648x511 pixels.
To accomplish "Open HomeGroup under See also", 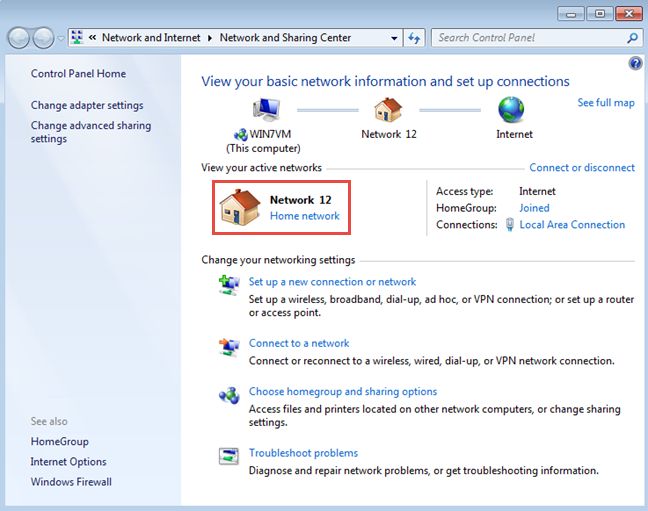I will click(60, 442).
